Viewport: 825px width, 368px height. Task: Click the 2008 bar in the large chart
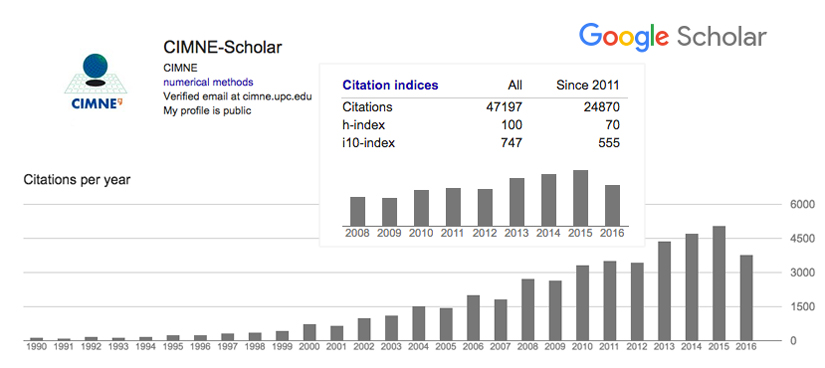click(528, 310)
